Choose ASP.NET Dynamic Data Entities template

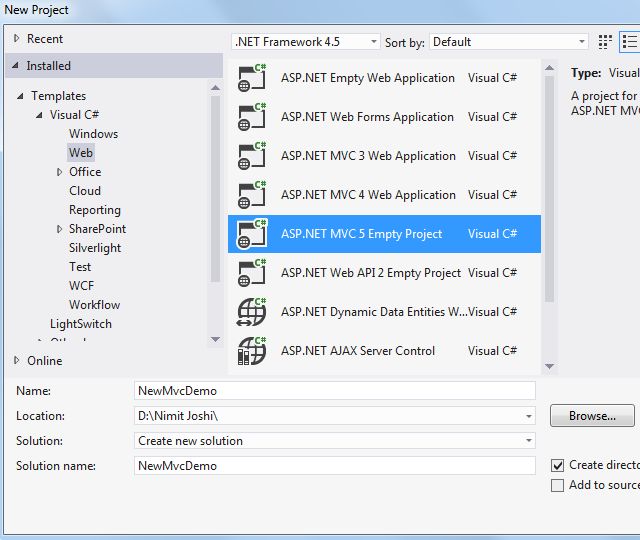coord(384,312)
